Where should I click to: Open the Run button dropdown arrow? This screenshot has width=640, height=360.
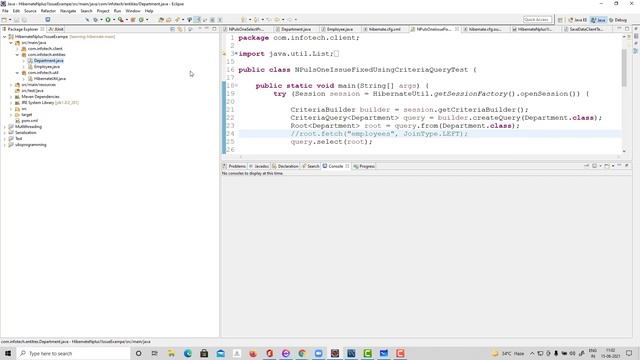[113, 20]
